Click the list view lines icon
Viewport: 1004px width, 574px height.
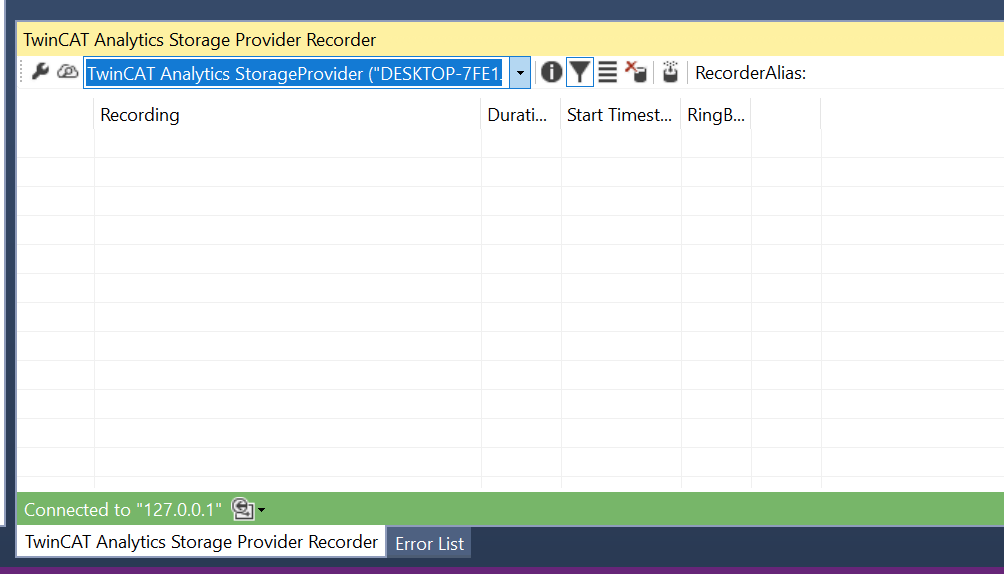[x=608, y=72]
